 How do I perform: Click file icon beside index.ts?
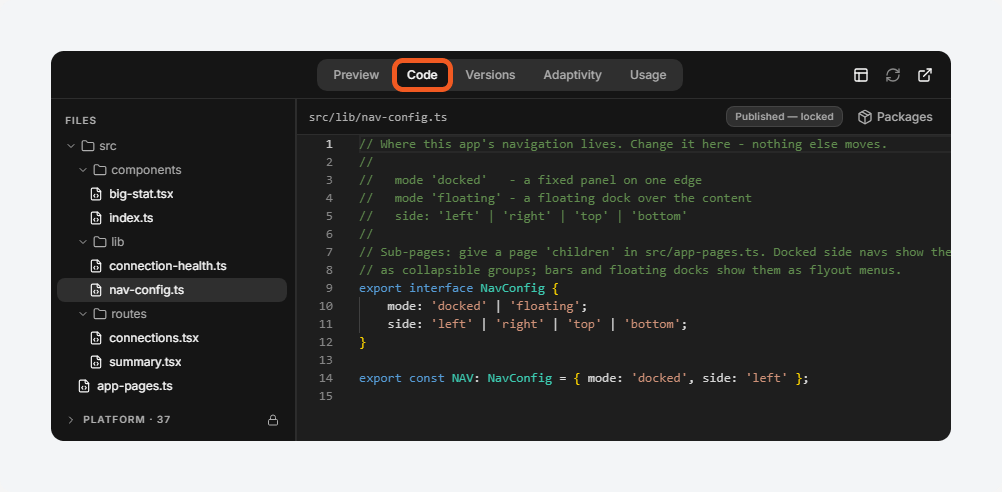click(x=96, y=218)
